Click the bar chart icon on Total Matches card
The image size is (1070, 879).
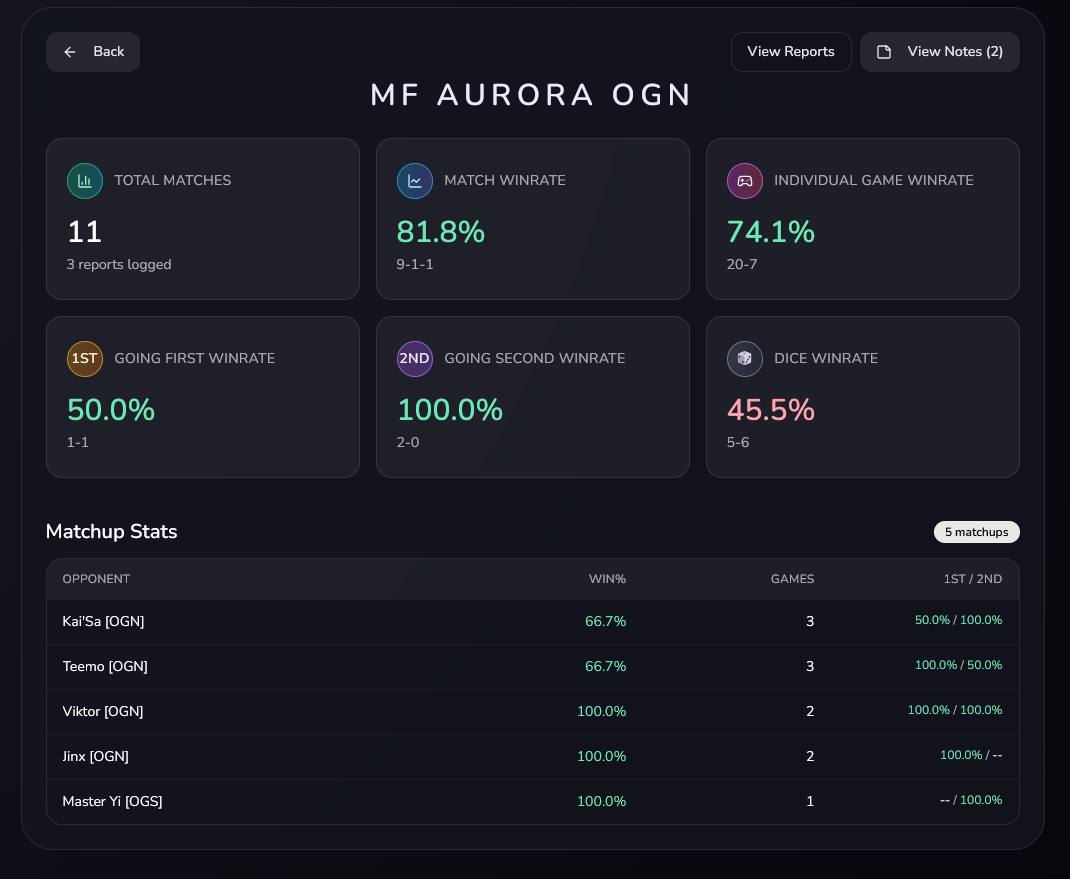tap(84, 180)
